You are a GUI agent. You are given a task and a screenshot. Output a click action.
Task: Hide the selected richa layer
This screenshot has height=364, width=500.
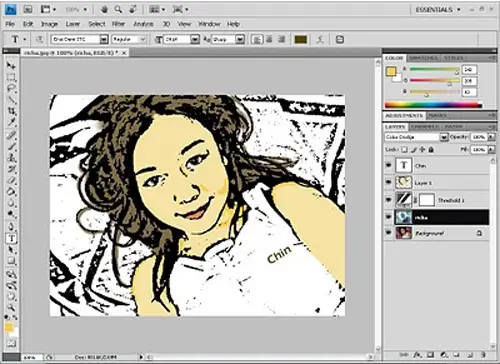click(x=388, y=217)
